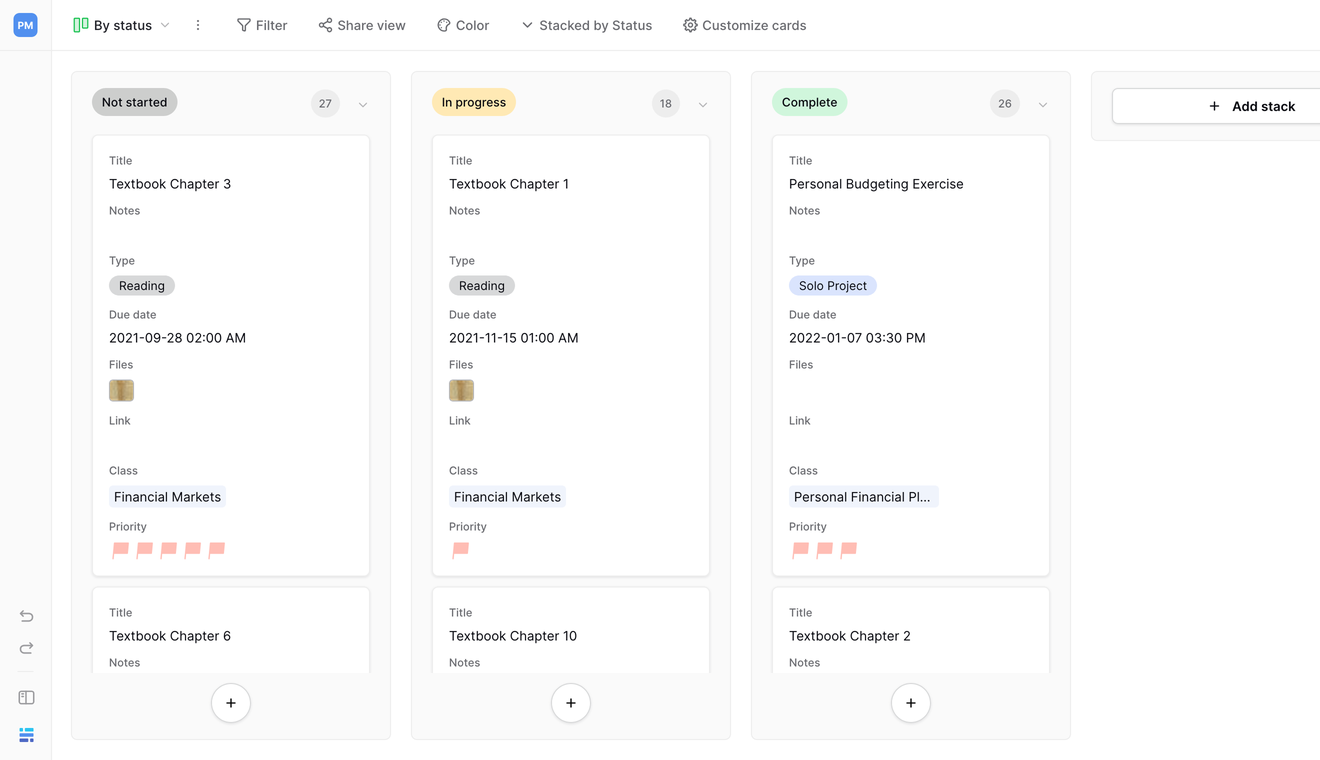Open the three-dot view options menu
The width and height of the screenshot is (1320, 760).
[198, 26]
